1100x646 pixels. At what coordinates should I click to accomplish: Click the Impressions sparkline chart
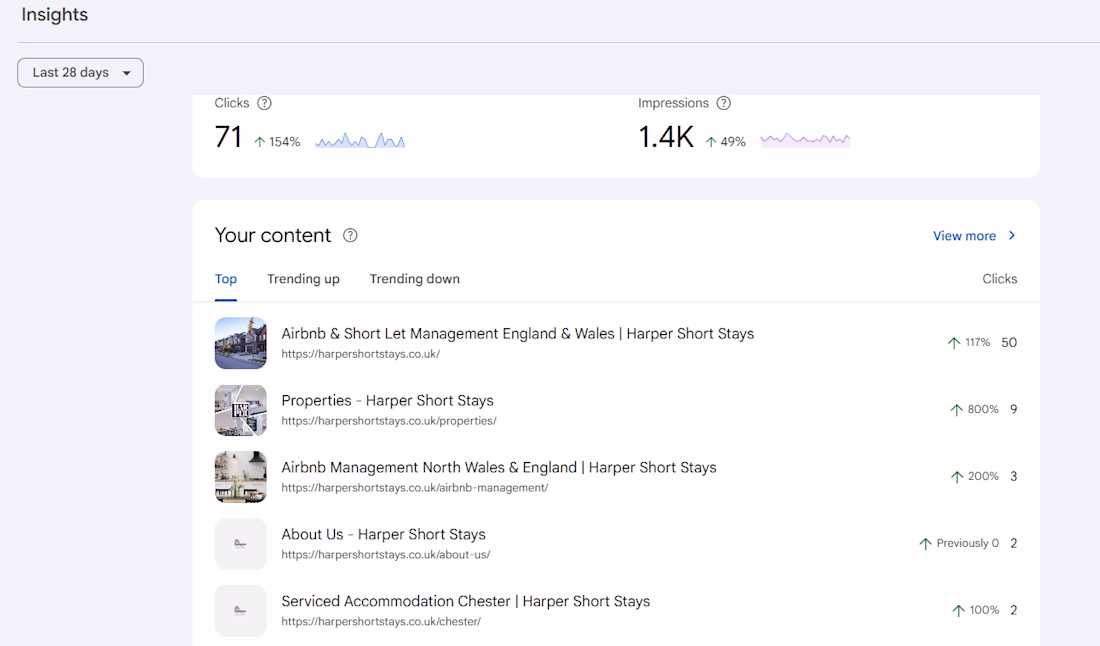coord(805,140)
